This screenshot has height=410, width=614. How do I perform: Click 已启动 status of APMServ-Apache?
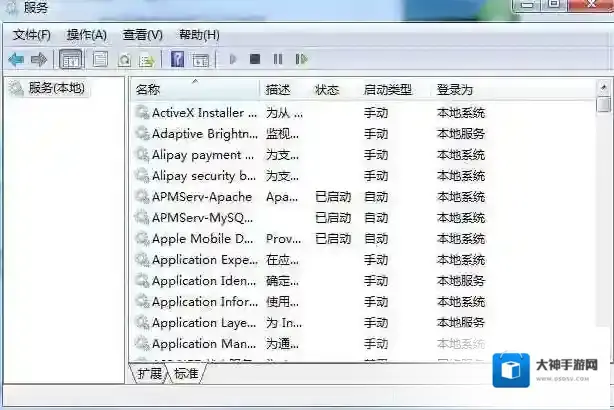click(333, 197)
